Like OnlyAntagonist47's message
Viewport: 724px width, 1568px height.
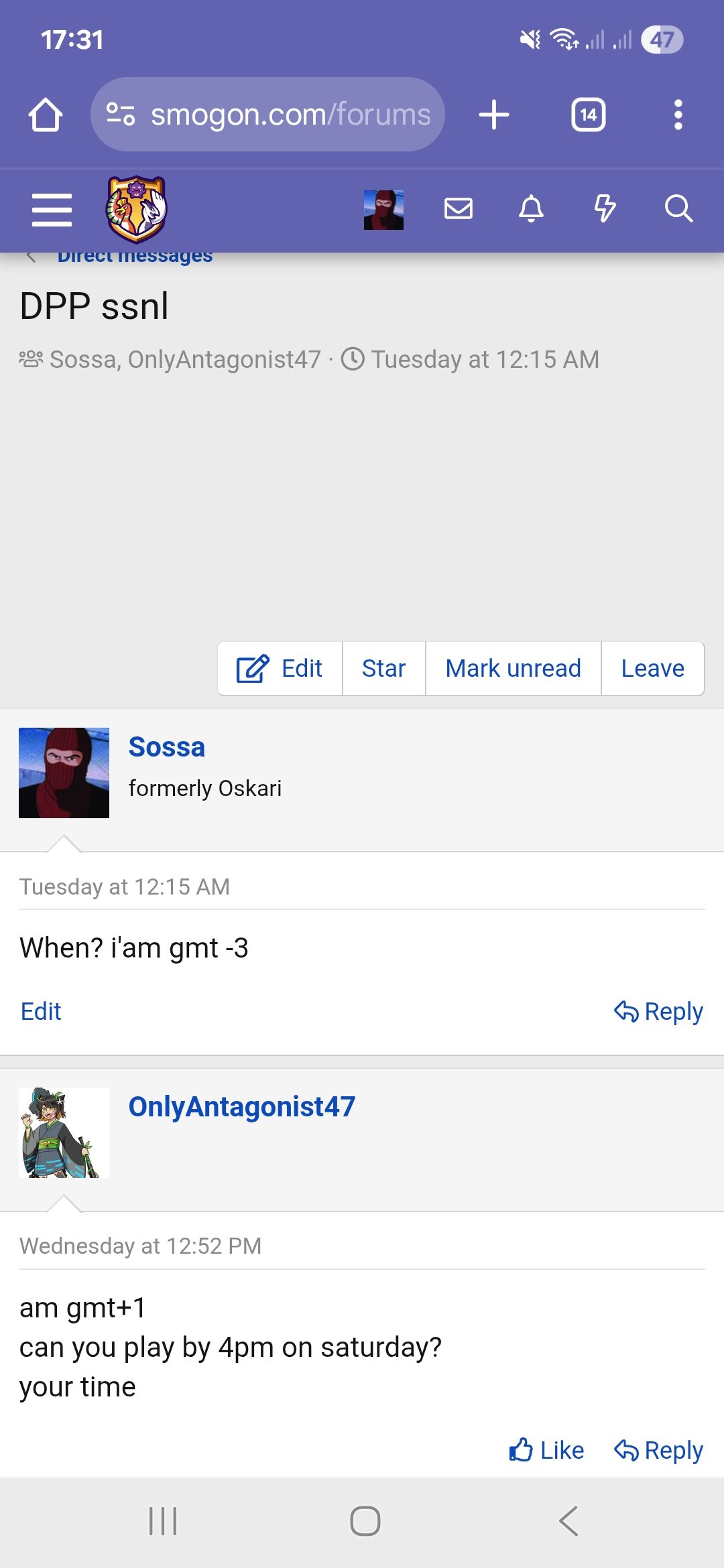click(x=547, y=1450)
